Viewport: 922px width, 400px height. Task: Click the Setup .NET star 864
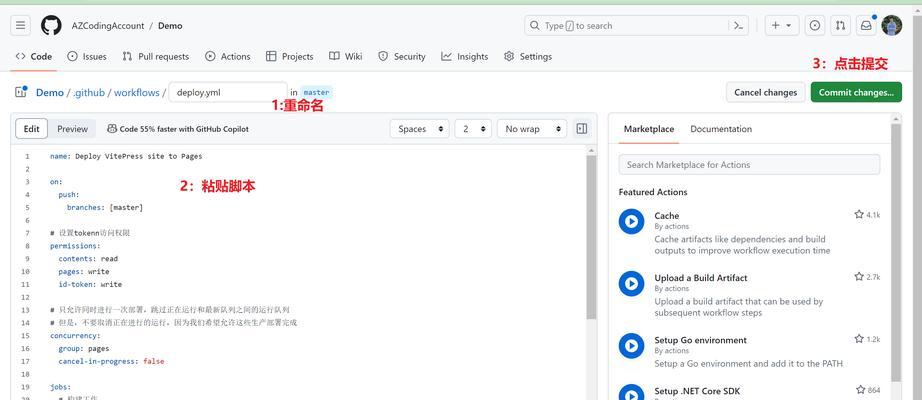(868, 389)
